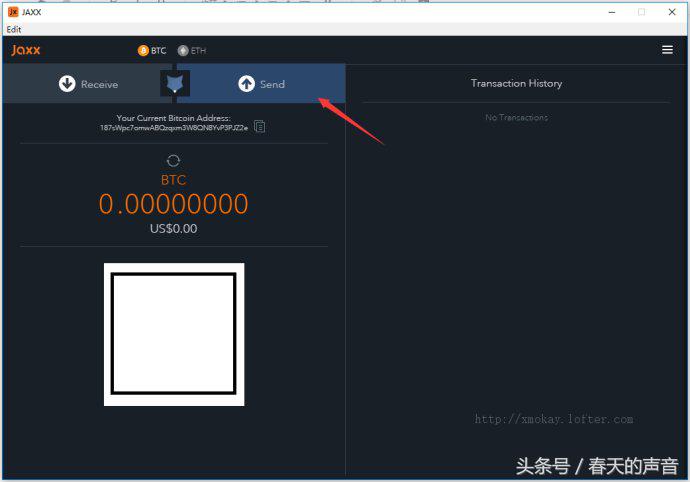This screenshot has width=690, height=482.
Task: Open the Send tab
Action: pos(261,84)
